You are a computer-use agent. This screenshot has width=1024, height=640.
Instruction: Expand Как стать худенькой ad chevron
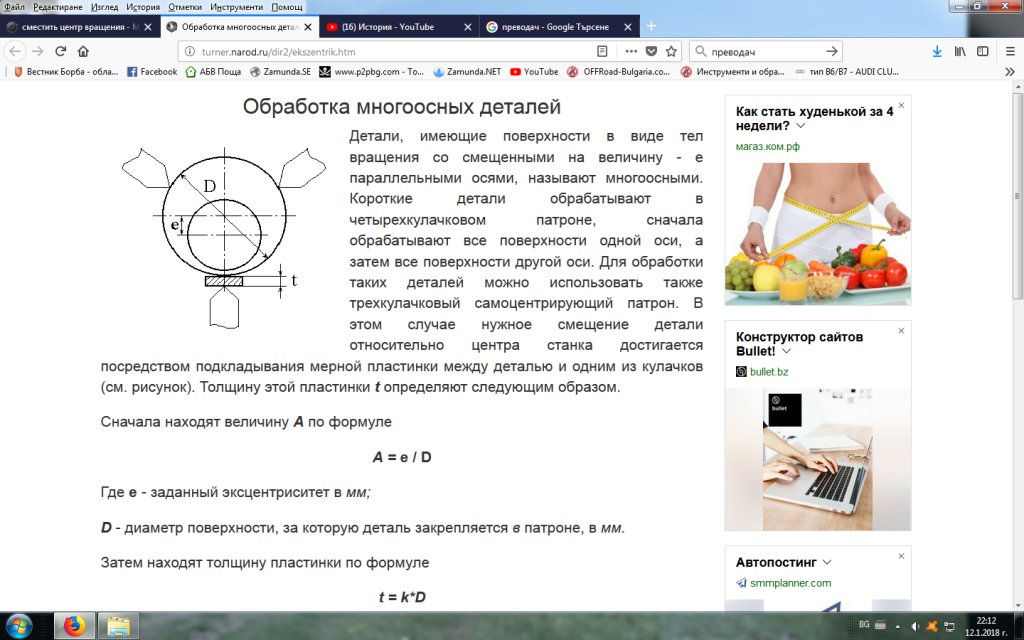point(801,126)
